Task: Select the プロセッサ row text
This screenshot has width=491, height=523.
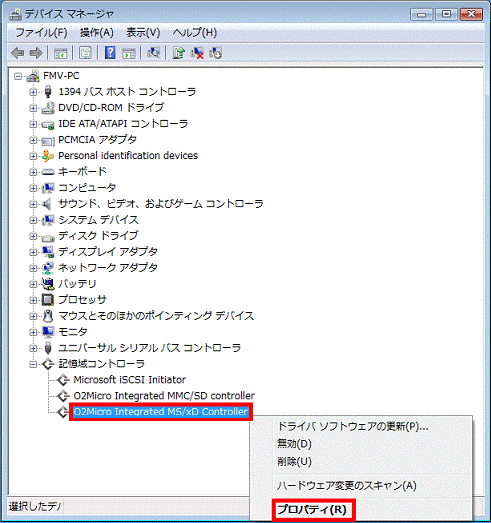Action: coord(82,300)
